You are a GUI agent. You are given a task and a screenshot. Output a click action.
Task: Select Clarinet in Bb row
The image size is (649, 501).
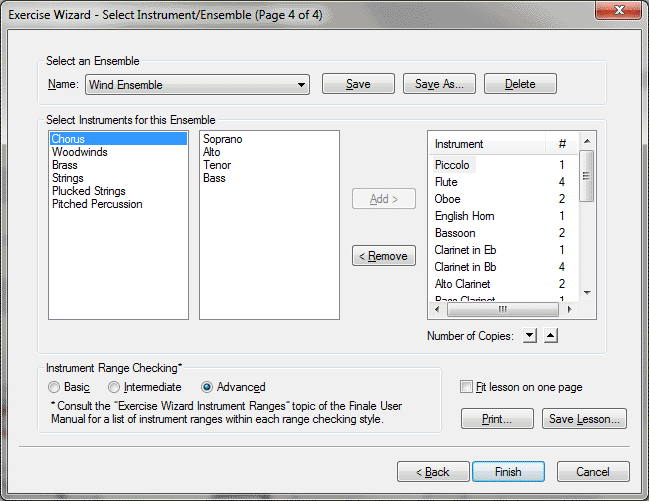point(504,267)
